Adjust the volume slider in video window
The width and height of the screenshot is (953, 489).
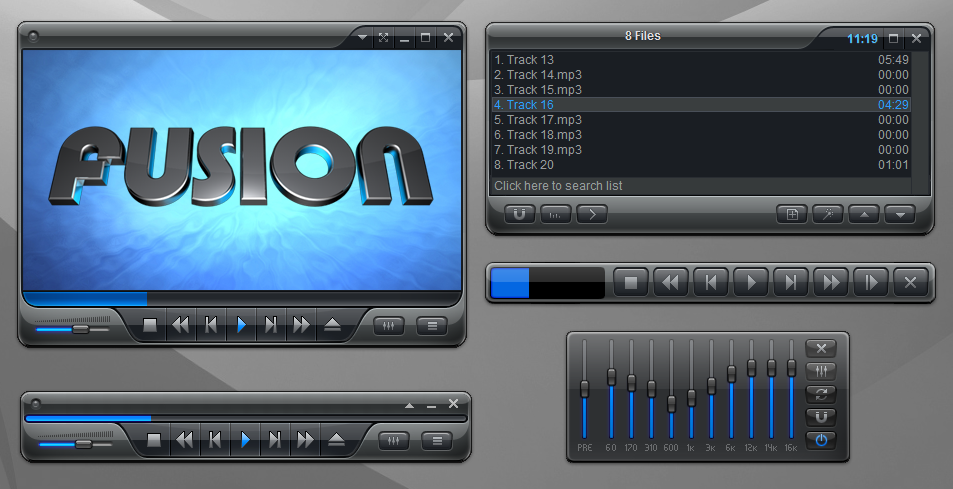[80, 329]
